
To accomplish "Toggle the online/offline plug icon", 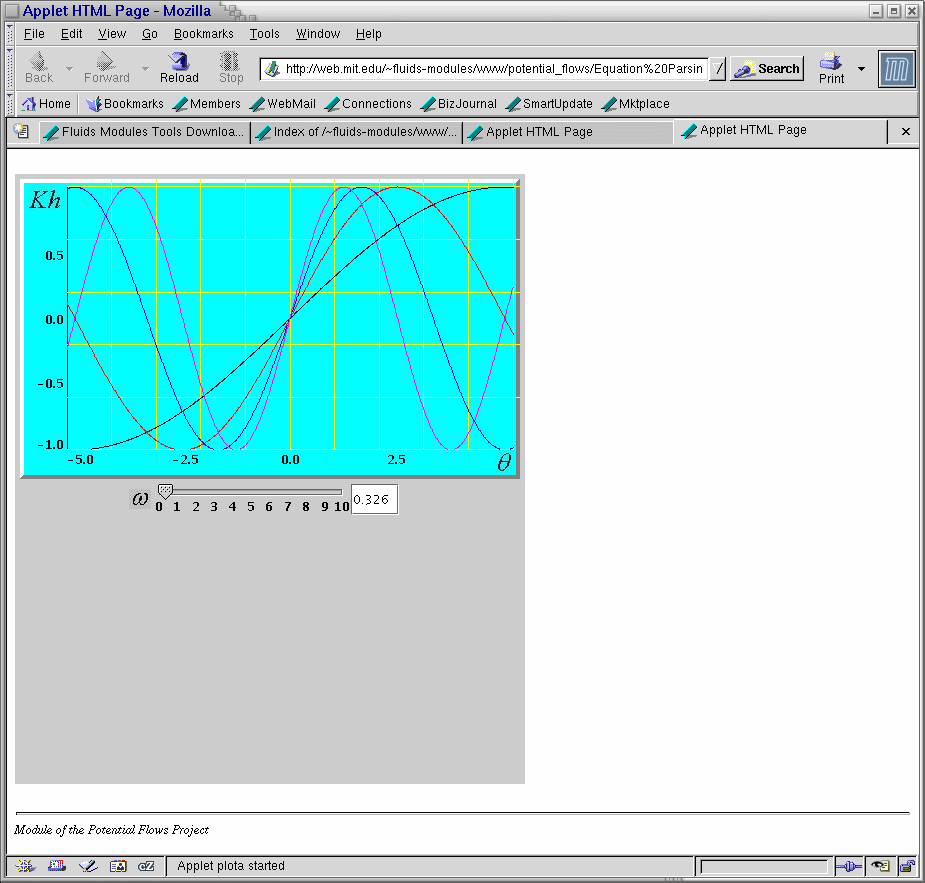I will (848, 866).
